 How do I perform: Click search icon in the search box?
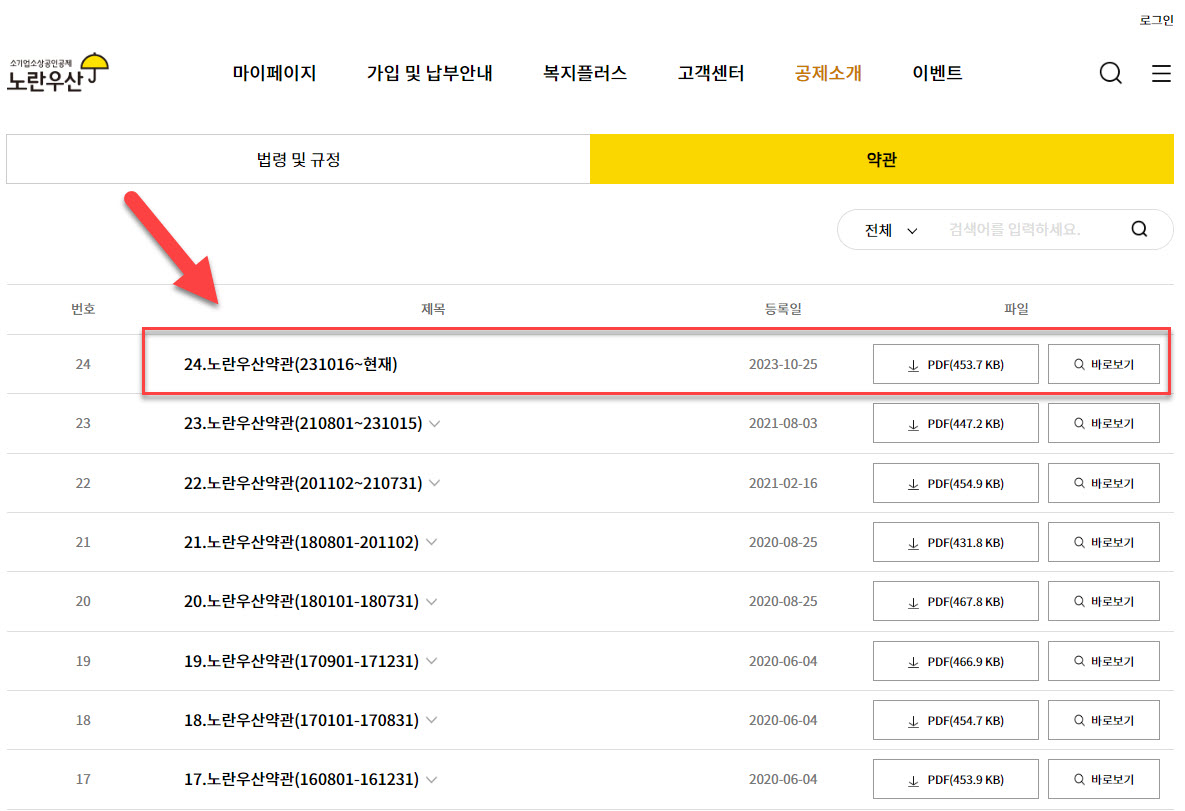pyautogui.click(x=1139, y=229)
